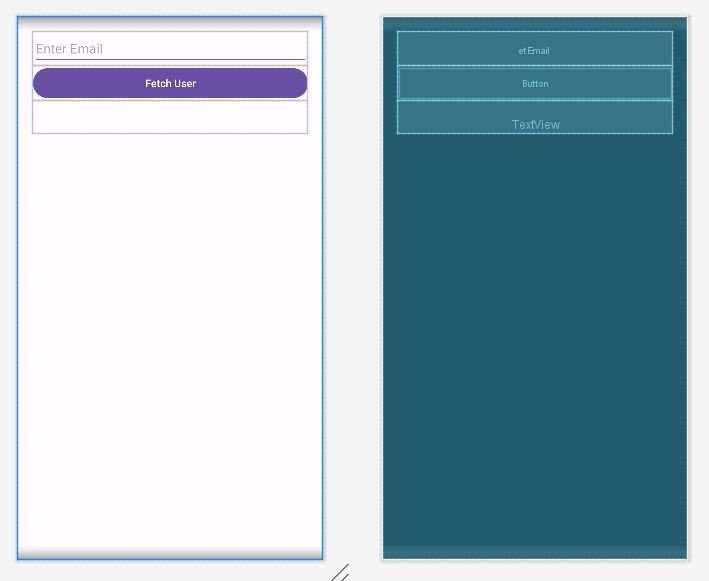The image size is (709, 581).
Task: Select the blueprint's top status bar strip
Action: click(534, 23)
